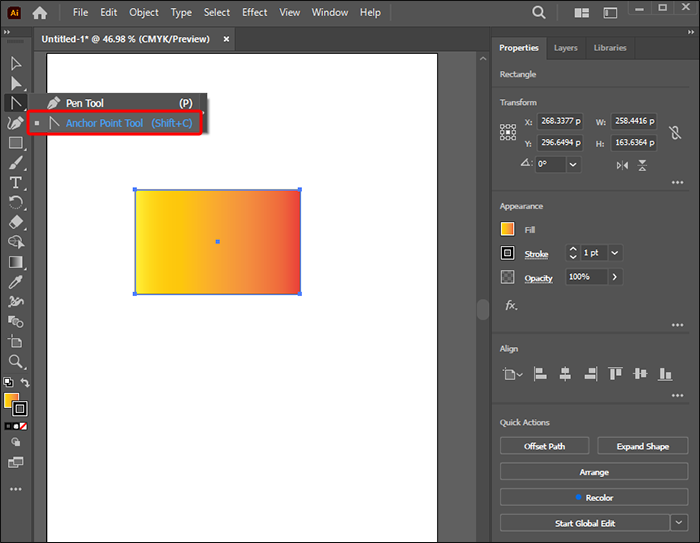Toggle constrain width and height proportions
The height and width of the screenshot is (543, 700).
coord(675,132)
